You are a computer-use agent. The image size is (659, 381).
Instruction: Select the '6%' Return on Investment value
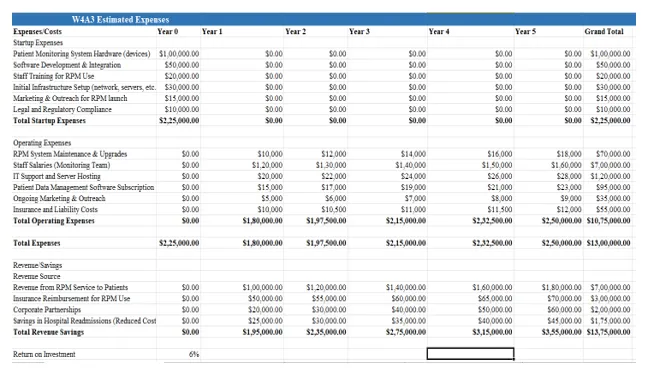coord(194,354)
